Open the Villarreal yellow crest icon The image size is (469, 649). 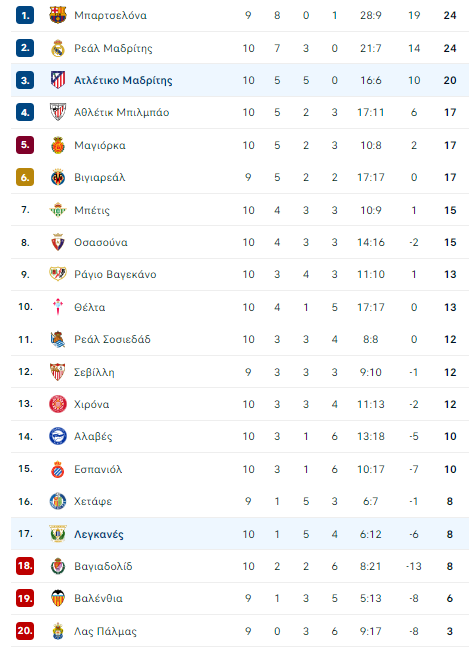point(58,178)
